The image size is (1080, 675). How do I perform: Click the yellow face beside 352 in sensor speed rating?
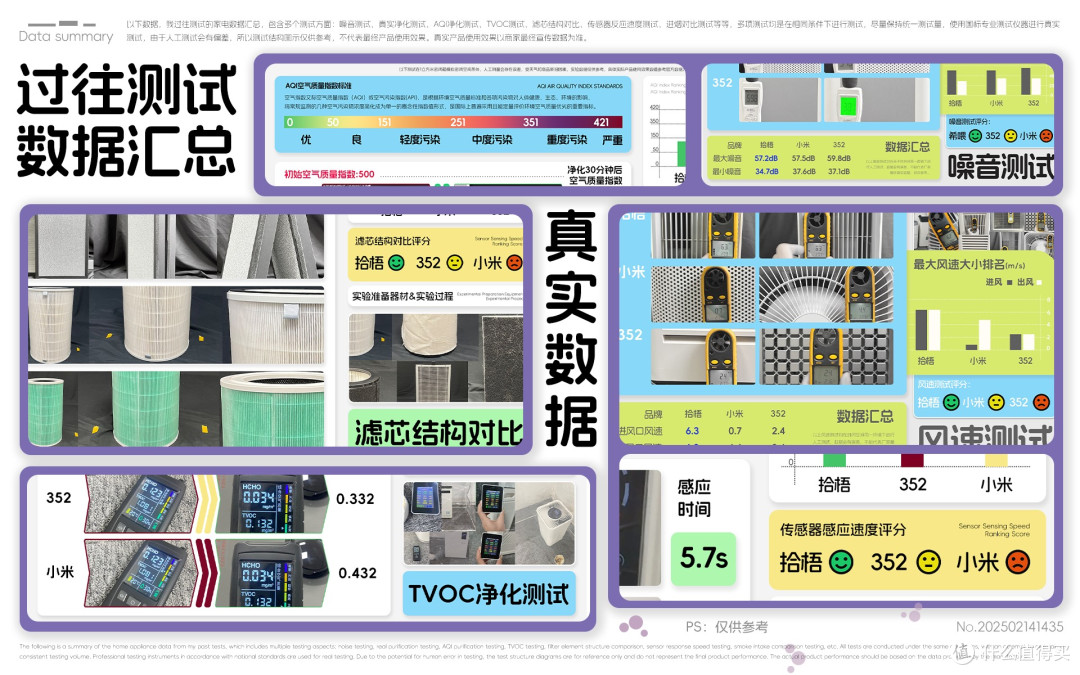(x=928, y=563)
